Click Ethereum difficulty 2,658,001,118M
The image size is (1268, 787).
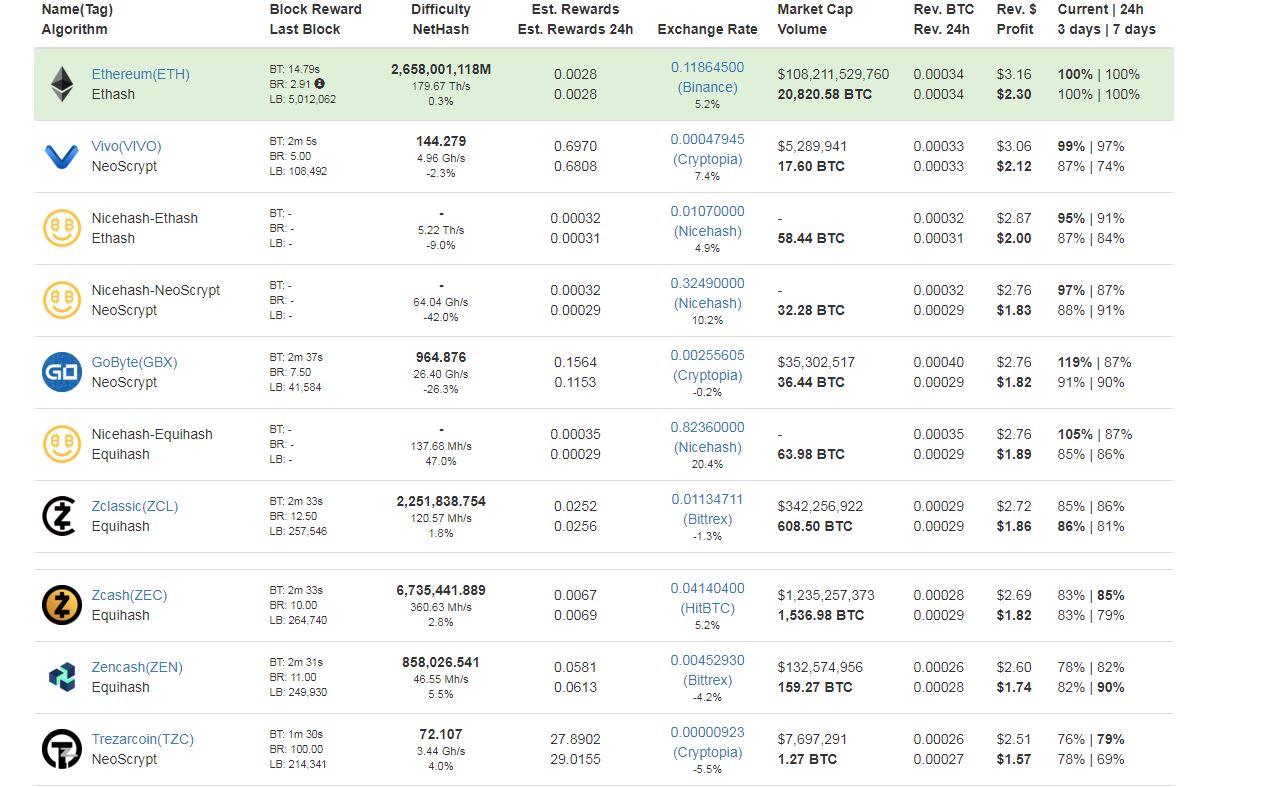(x=441, y=69)
